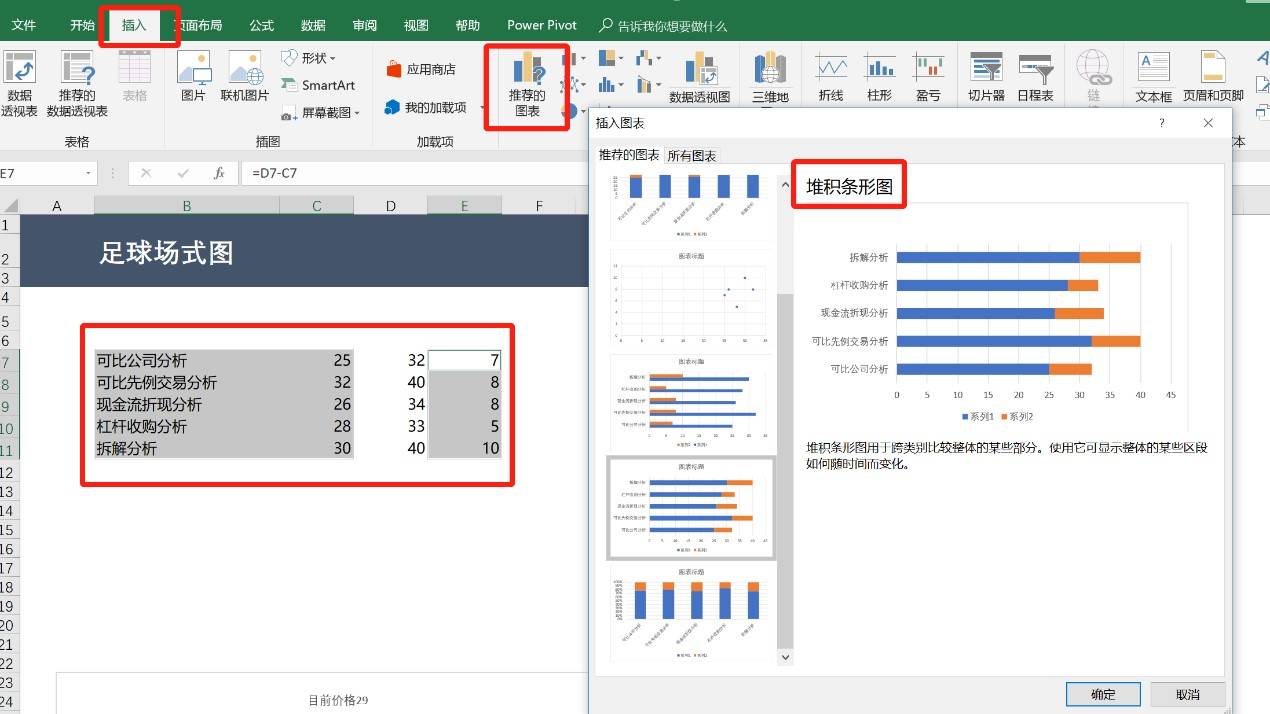The width and height of the screenshot is (1270, 714).
Task: Click the 文本框 text box icon
Action: tap(1153, 77)
